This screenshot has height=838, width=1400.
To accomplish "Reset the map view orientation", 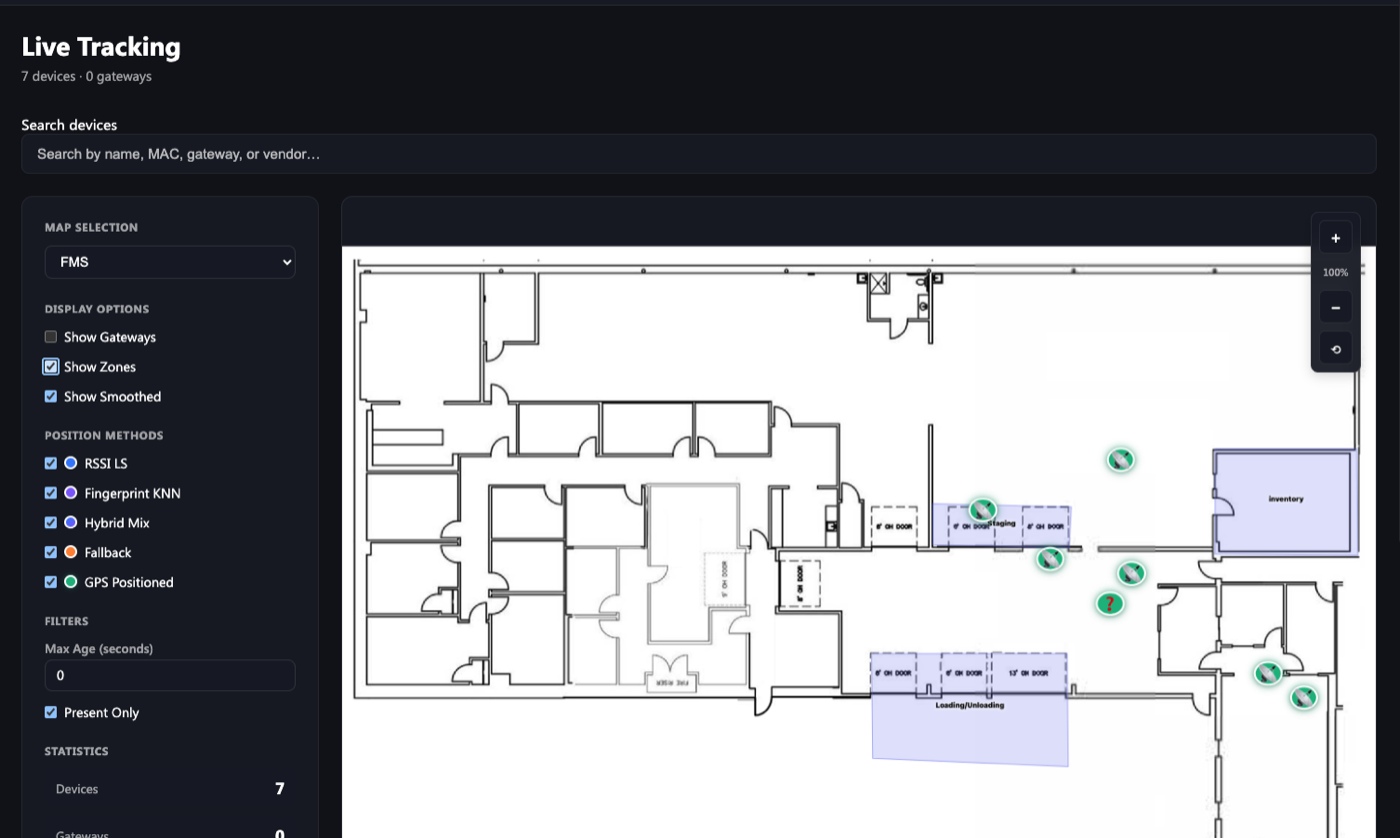I will coord(1335,348).
